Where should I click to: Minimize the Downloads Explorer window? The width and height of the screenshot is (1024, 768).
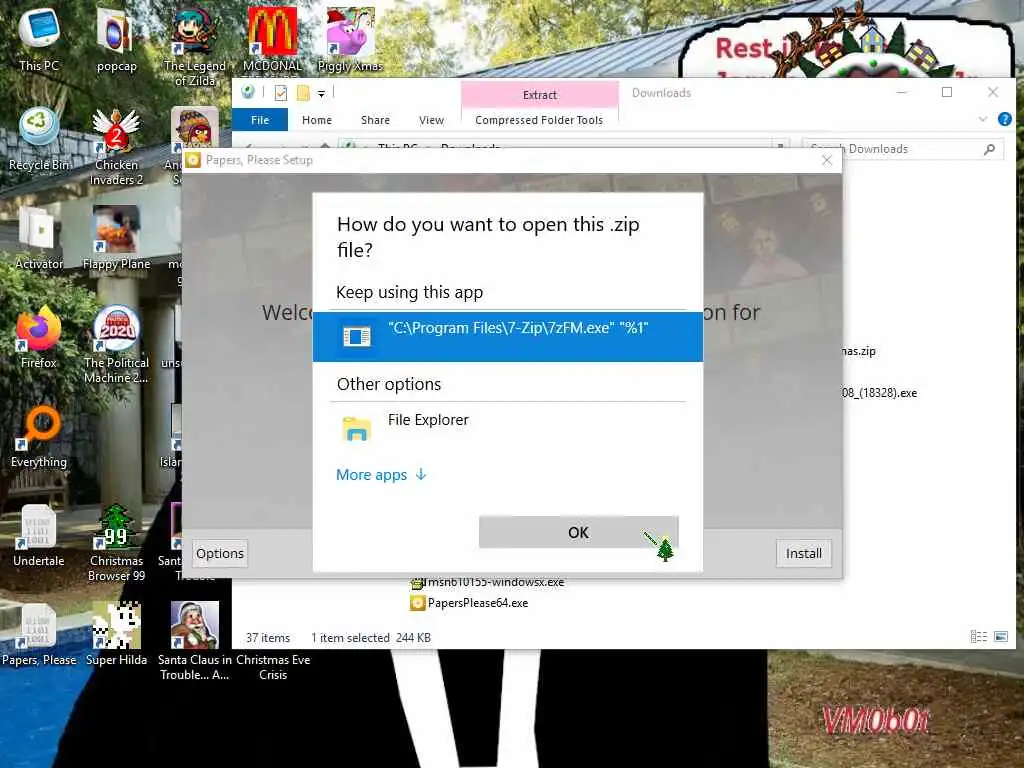pyautogui.click(x=902, y=92)
